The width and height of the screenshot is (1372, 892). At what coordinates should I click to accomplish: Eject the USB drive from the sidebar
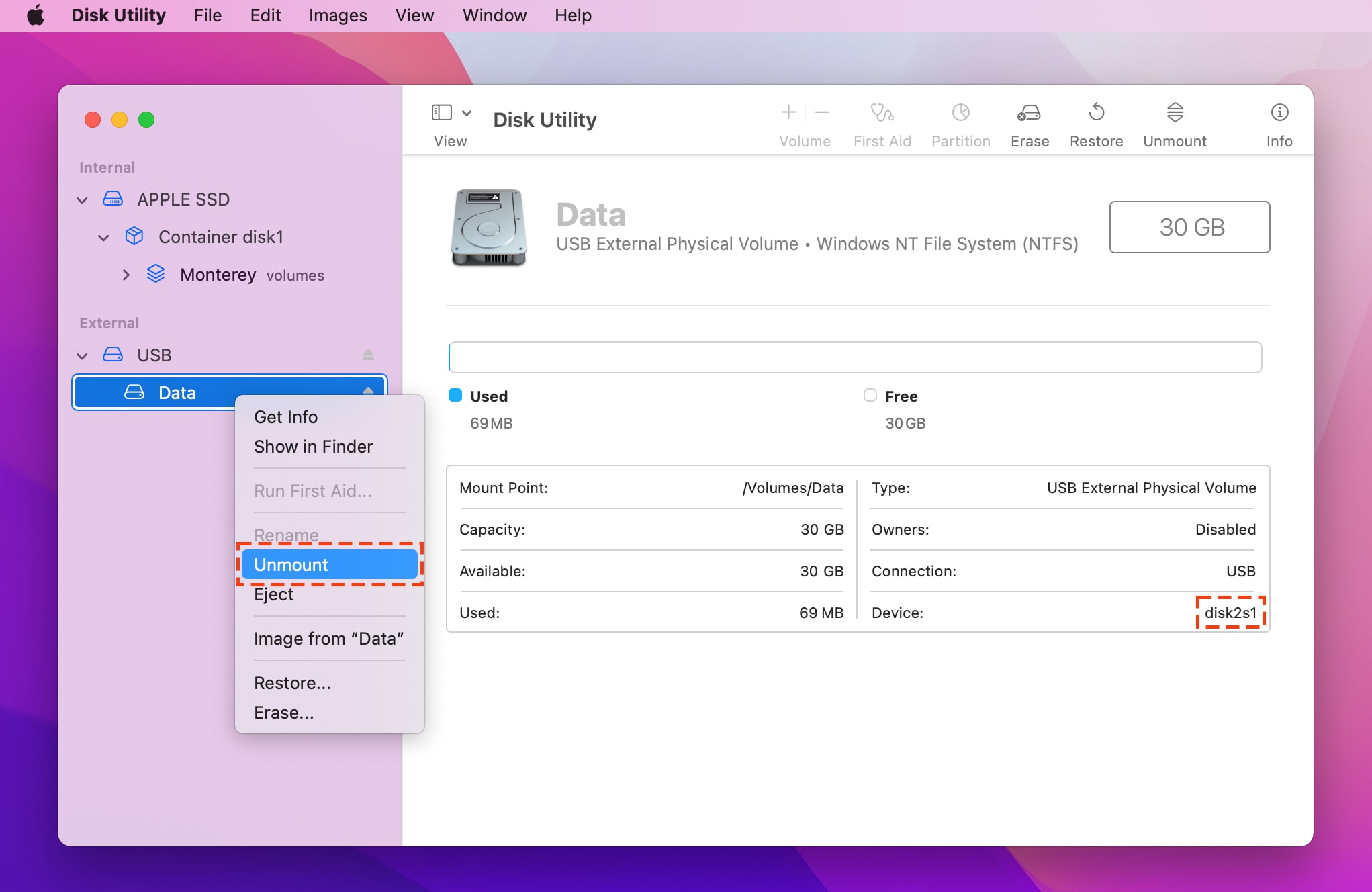[x=368, y=355]
